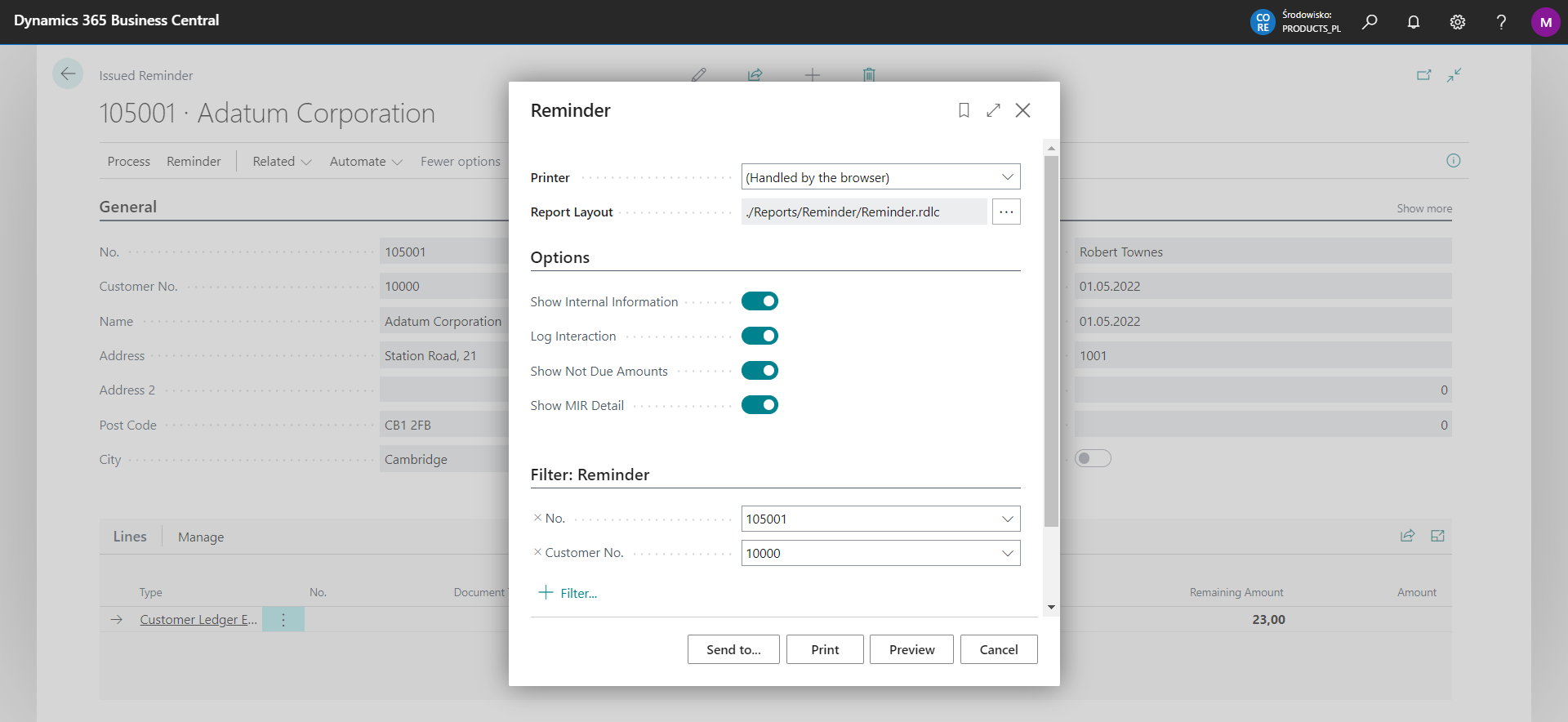Open the three-dot menu on Customer Ledger row
1568x722 pixels.
(x=283, y=620)
